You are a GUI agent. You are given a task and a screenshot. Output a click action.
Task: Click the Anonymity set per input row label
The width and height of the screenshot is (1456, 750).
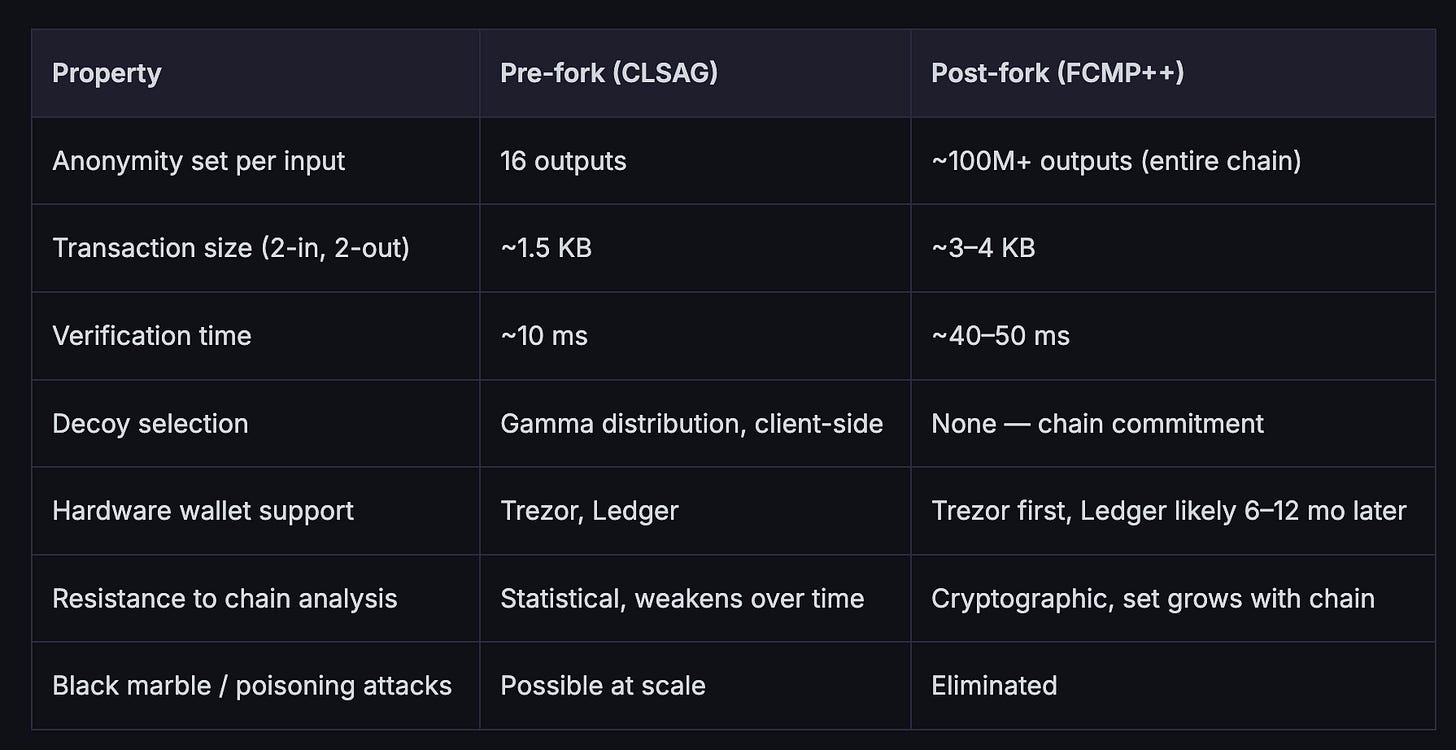click(198, 161)
